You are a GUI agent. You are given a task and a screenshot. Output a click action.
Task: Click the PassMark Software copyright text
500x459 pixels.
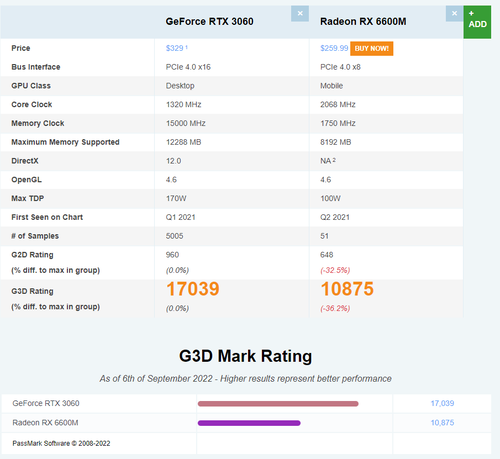[61, 443]
